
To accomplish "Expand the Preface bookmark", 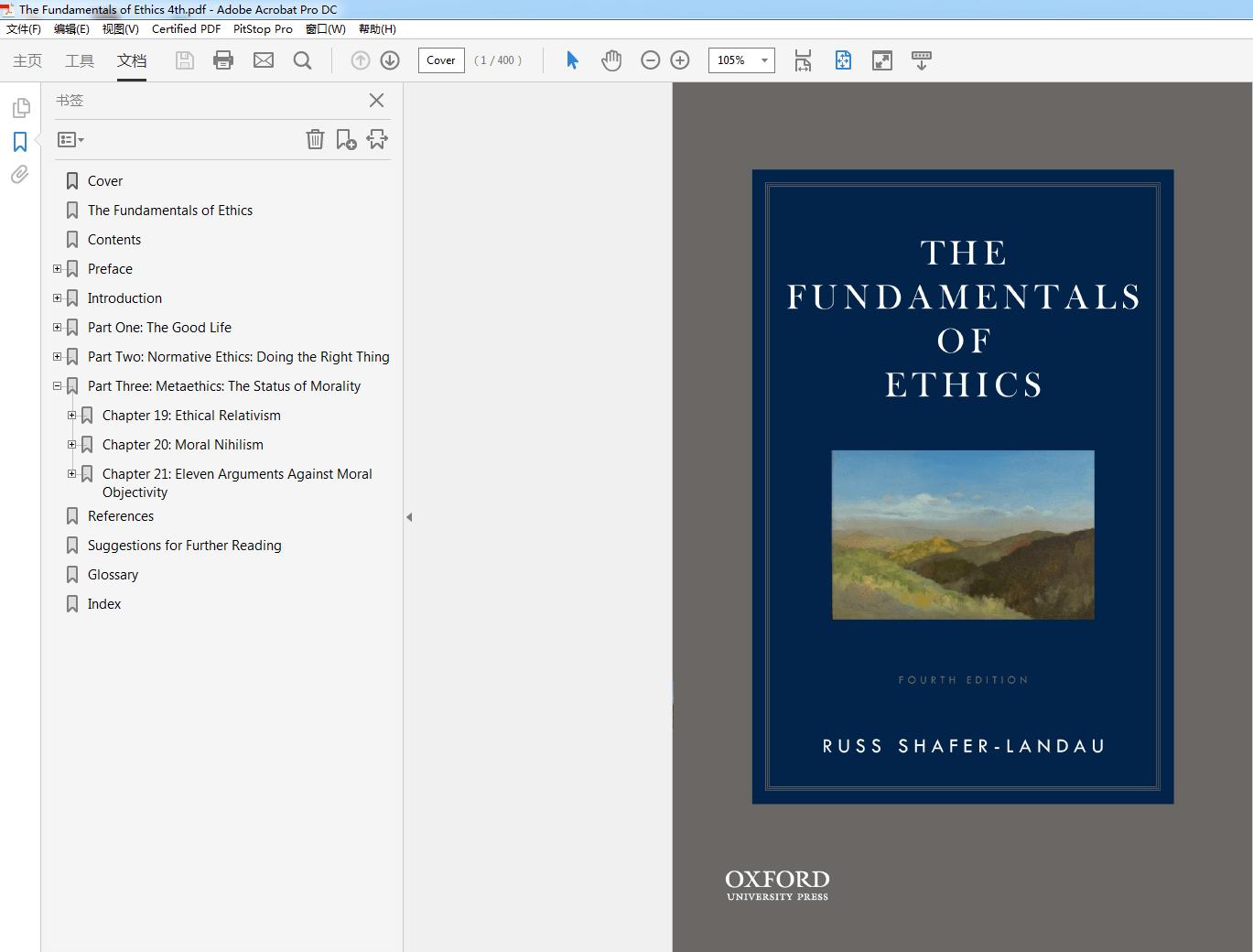I will point(58,269).
